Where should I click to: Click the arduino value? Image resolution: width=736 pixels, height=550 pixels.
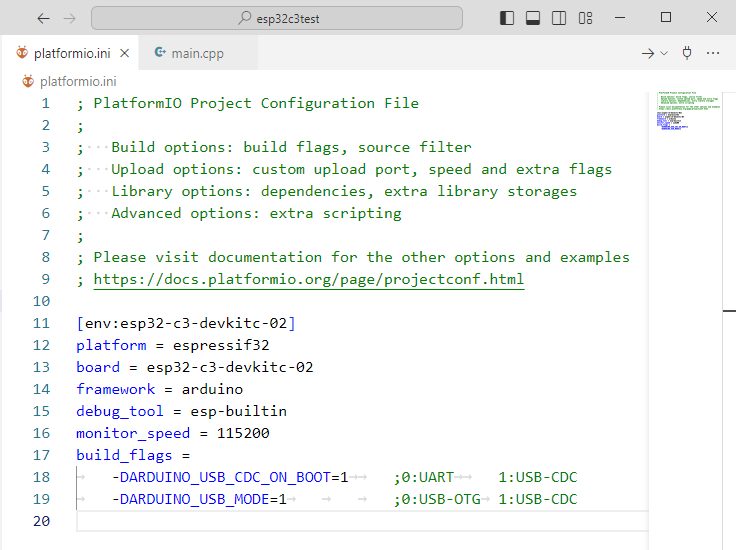point(212,389)
